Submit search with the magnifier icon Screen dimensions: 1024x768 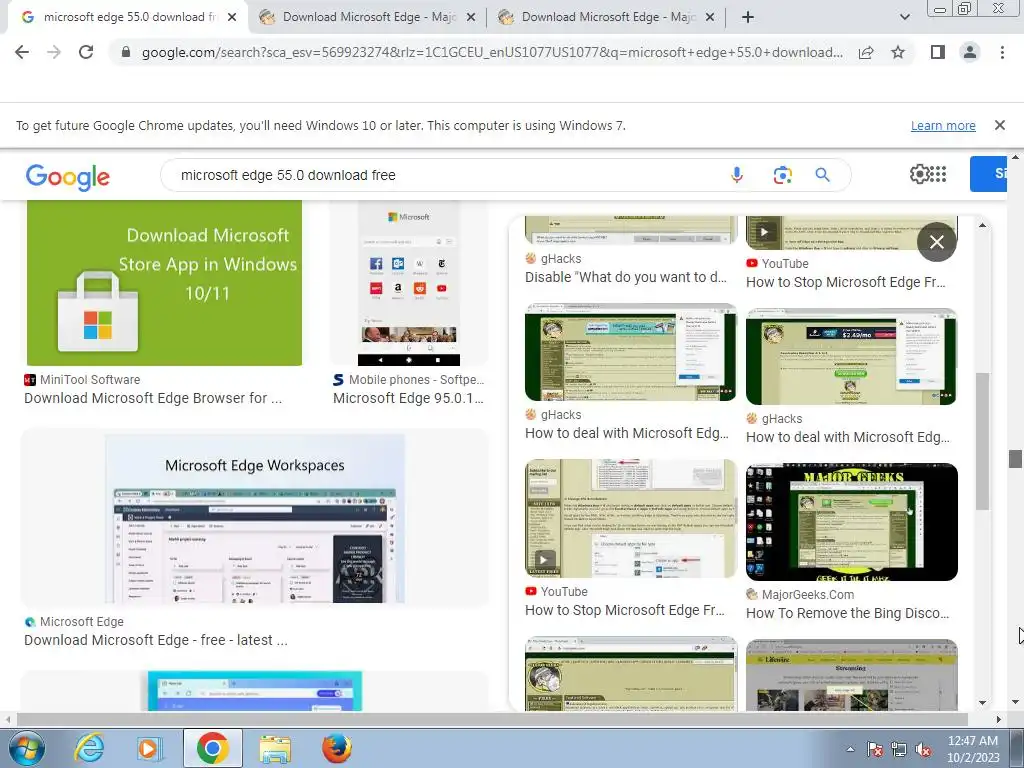point(822,175)
